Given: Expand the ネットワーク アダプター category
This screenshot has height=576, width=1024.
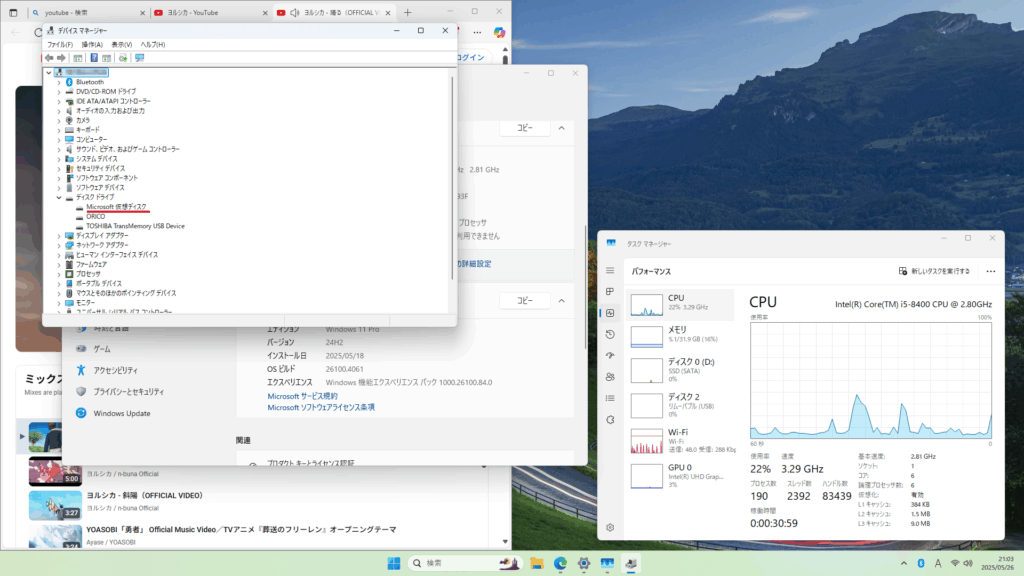Looking at the screenshot, I should [59, 245].
